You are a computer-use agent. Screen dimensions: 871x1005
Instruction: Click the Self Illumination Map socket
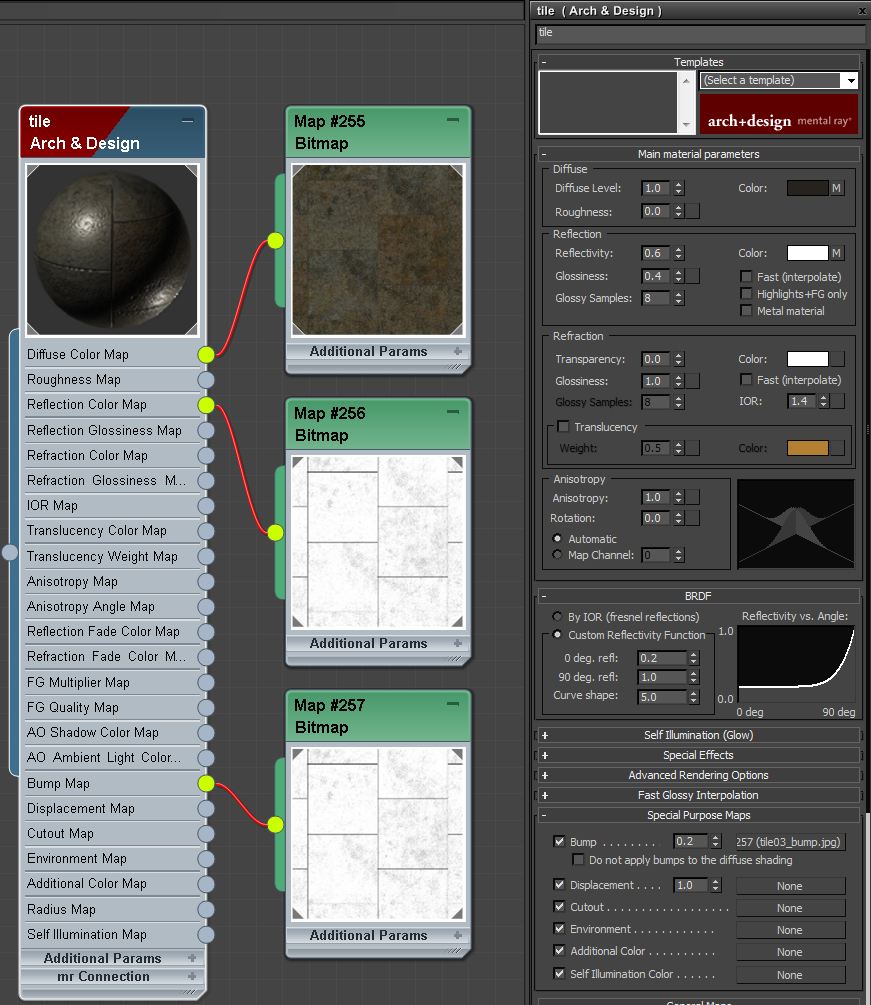click(206, 934)
